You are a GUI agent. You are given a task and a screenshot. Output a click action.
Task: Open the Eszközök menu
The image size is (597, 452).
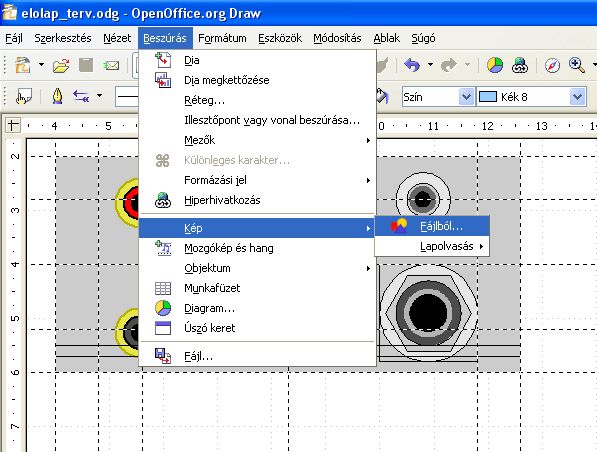[x=280, y=38]
